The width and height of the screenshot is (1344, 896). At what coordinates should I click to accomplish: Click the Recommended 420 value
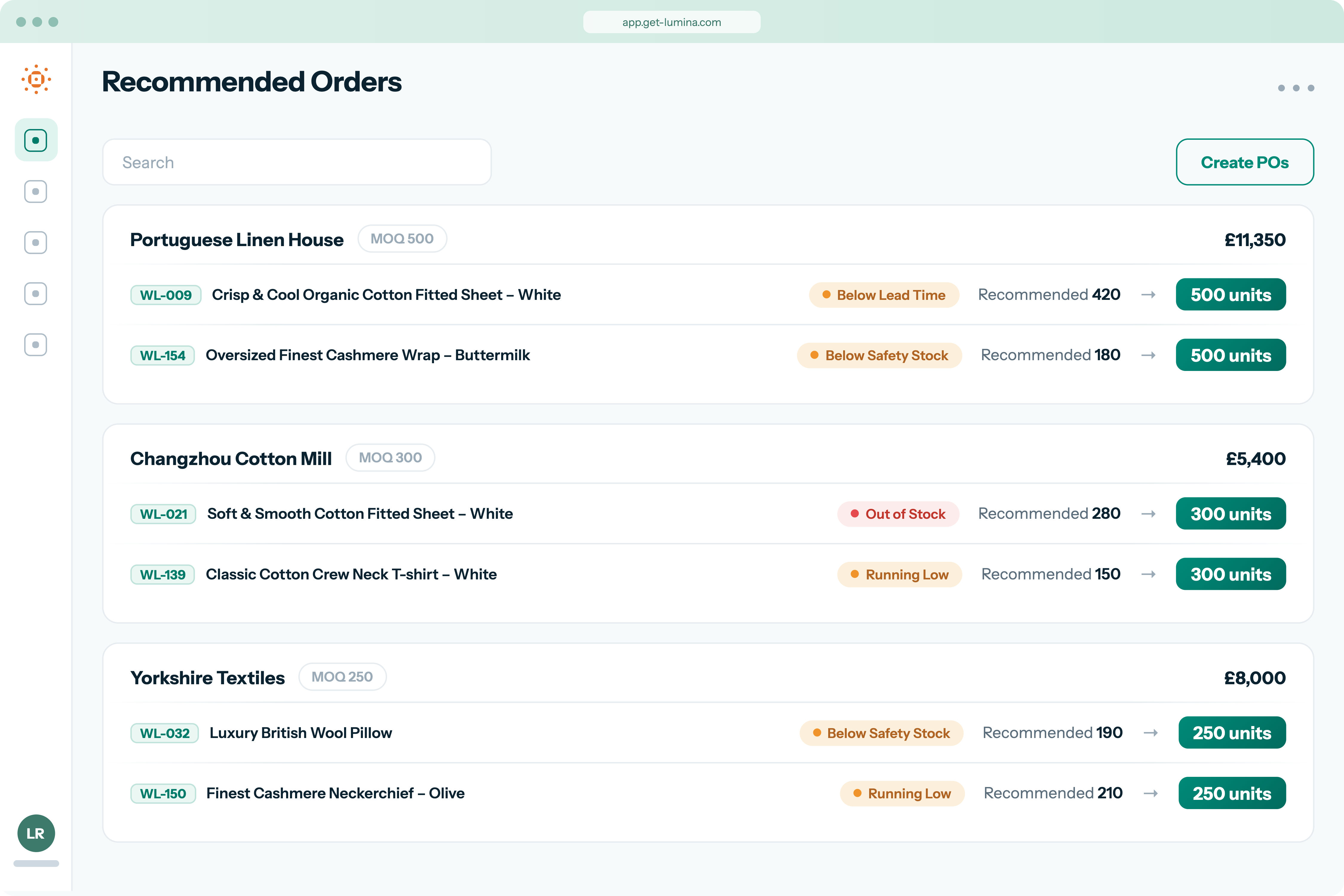tap(1049, 295)
